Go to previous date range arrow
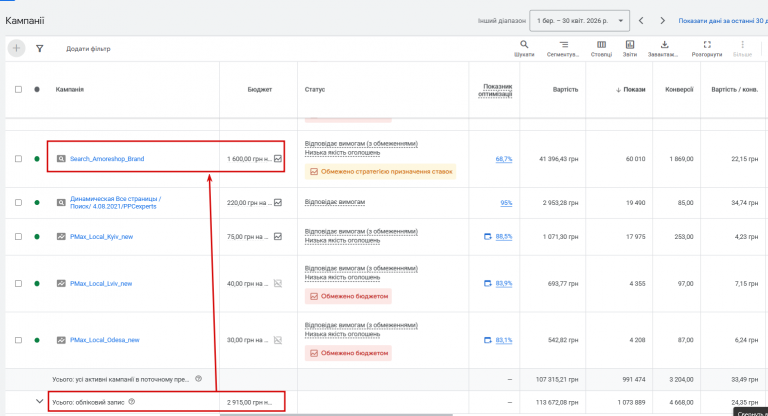 click(x=641, y=21)
